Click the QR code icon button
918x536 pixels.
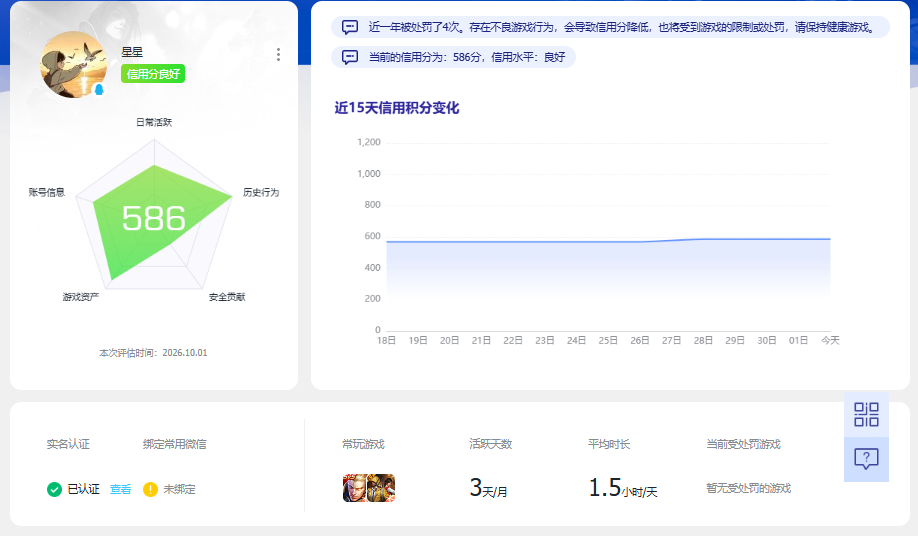tap(866, 414)
